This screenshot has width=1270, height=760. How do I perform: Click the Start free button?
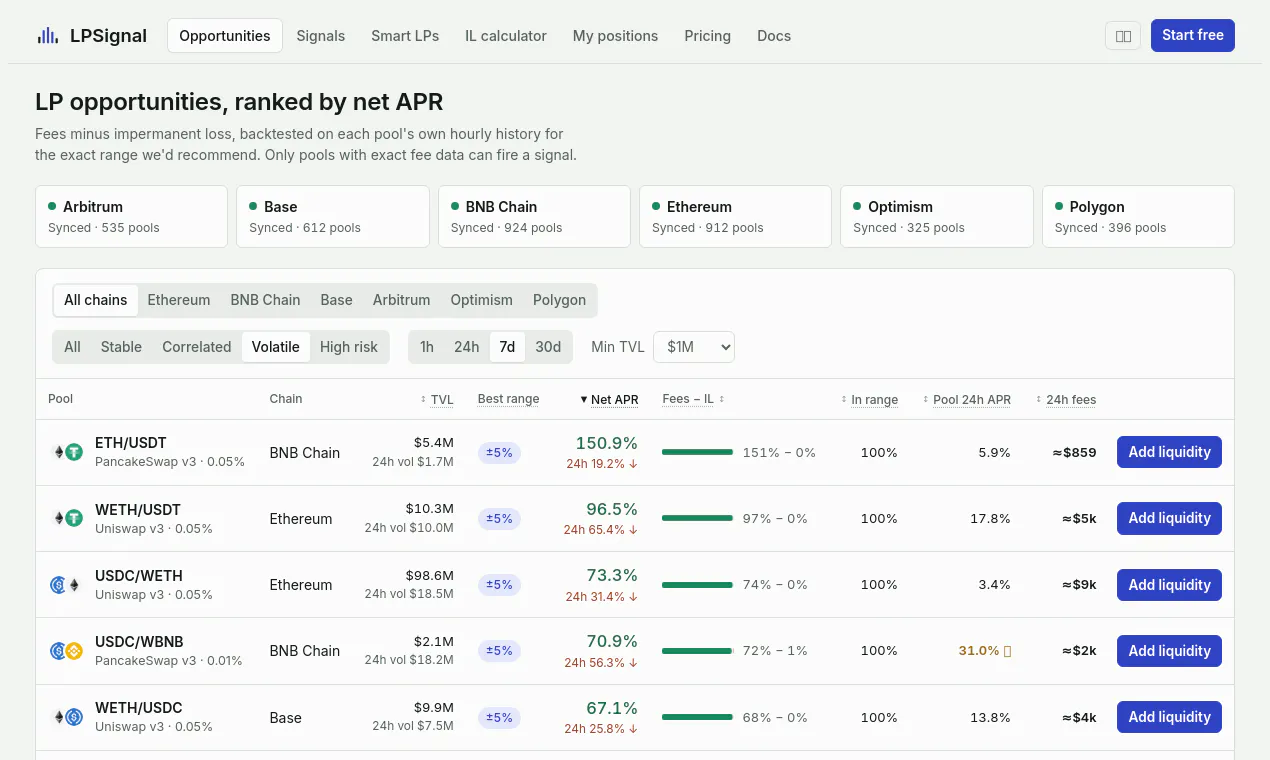click(1193, 35)
